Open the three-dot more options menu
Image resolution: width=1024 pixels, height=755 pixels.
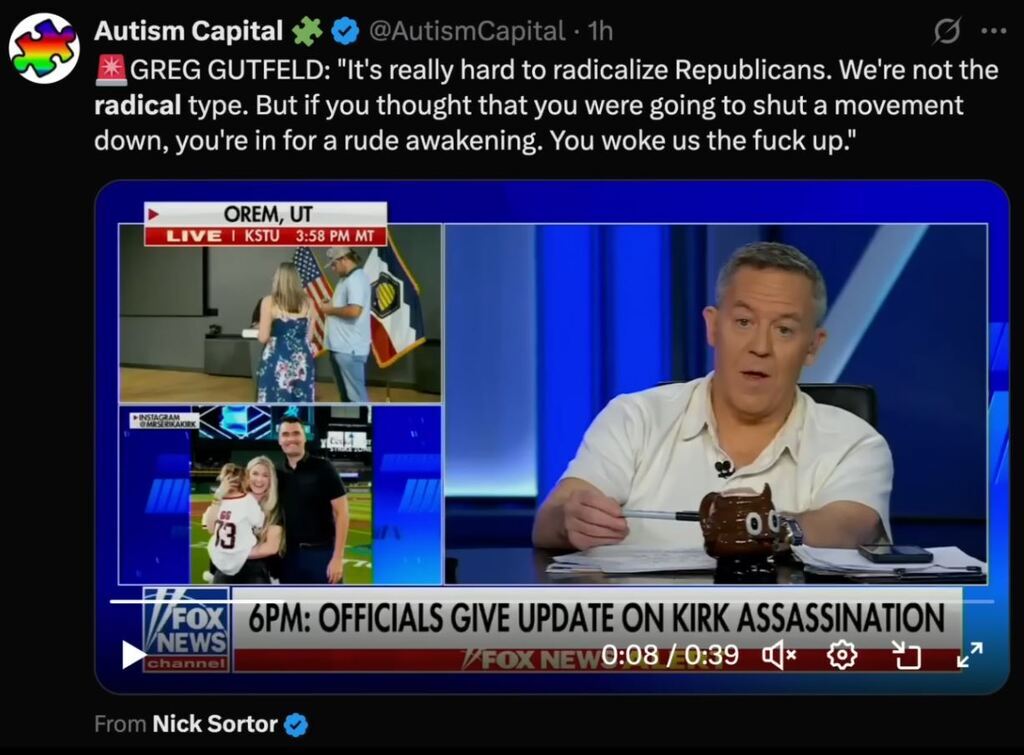(994, 31)
